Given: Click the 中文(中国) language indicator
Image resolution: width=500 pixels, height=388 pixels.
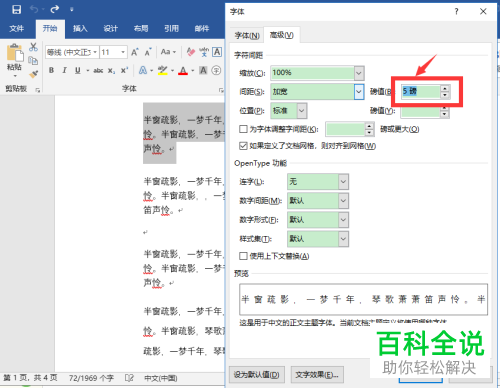Looking at the screenshot, I should pyautogui.click(x=161, y=378).
